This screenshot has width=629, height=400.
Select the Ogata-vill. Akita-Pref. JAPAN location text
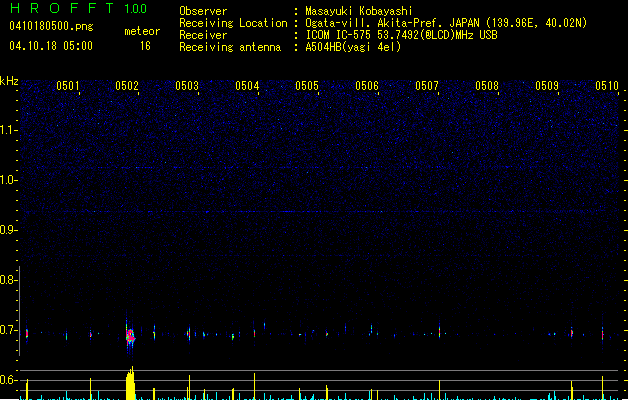tap(446, 23)
